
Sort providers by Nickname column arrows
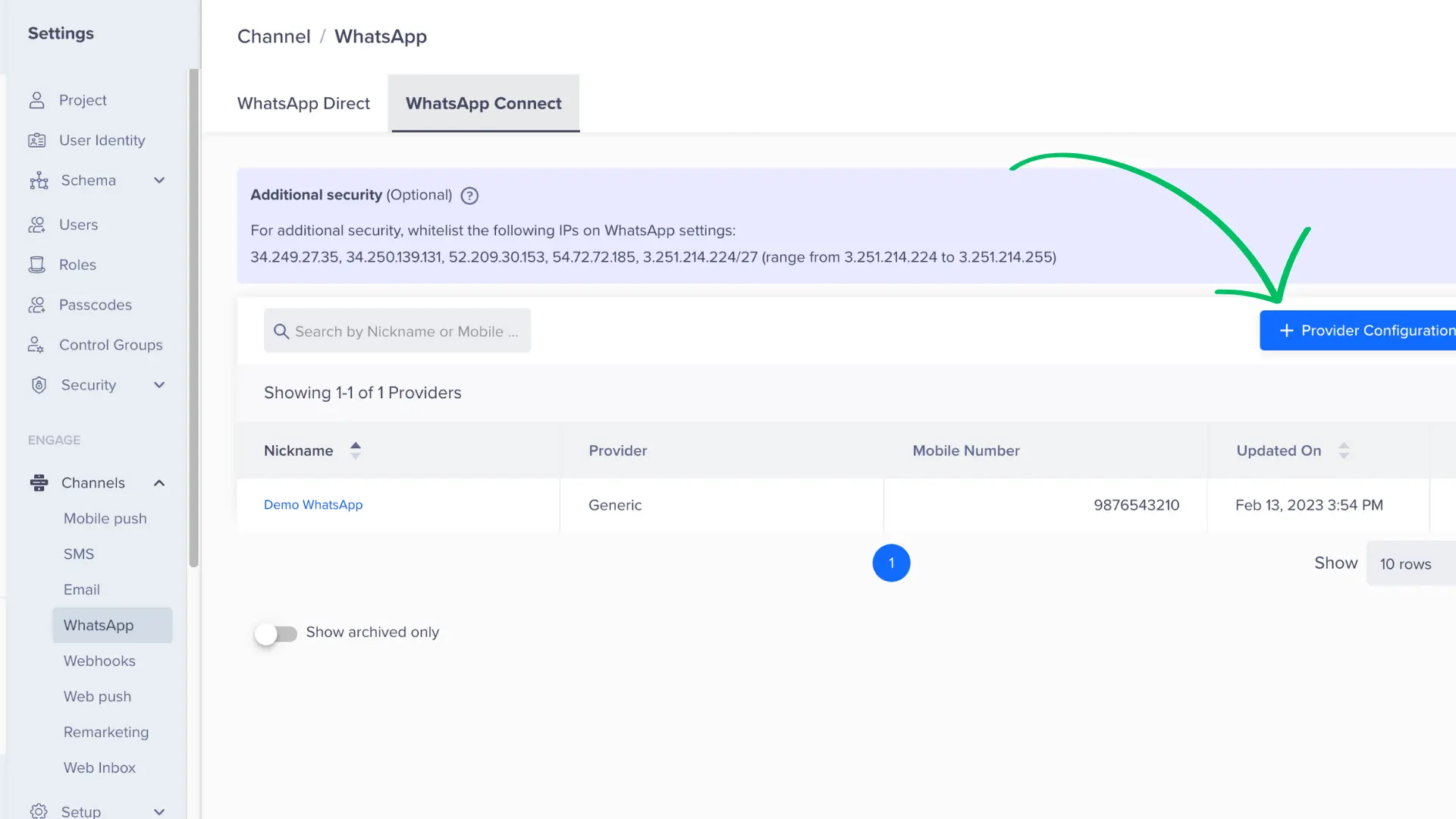click(355, 450)
